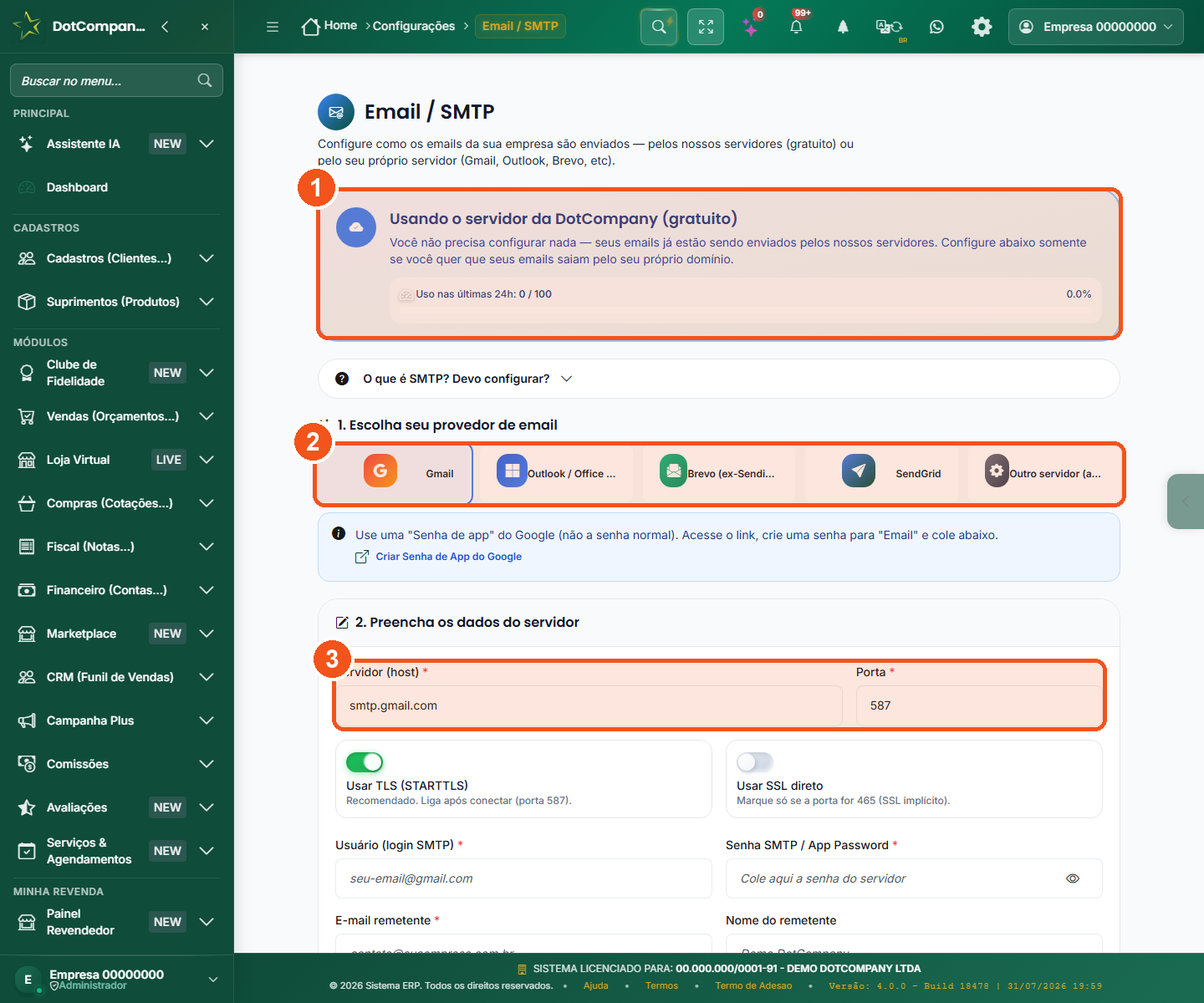The image size is (1204, 1003).
Task: Open the Painel Revendedor menu item
Action: click(116, 922)
